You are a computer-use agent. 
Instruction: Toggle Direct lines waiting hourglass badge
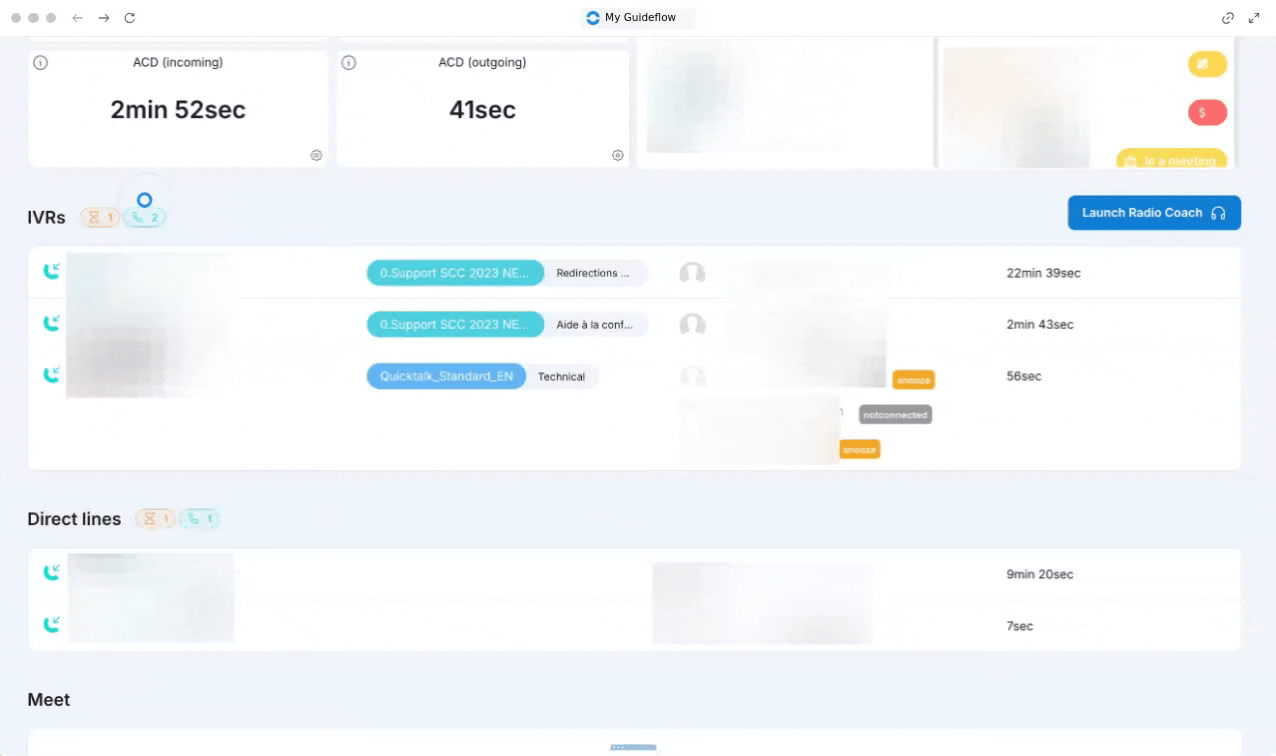pos(155,519)
